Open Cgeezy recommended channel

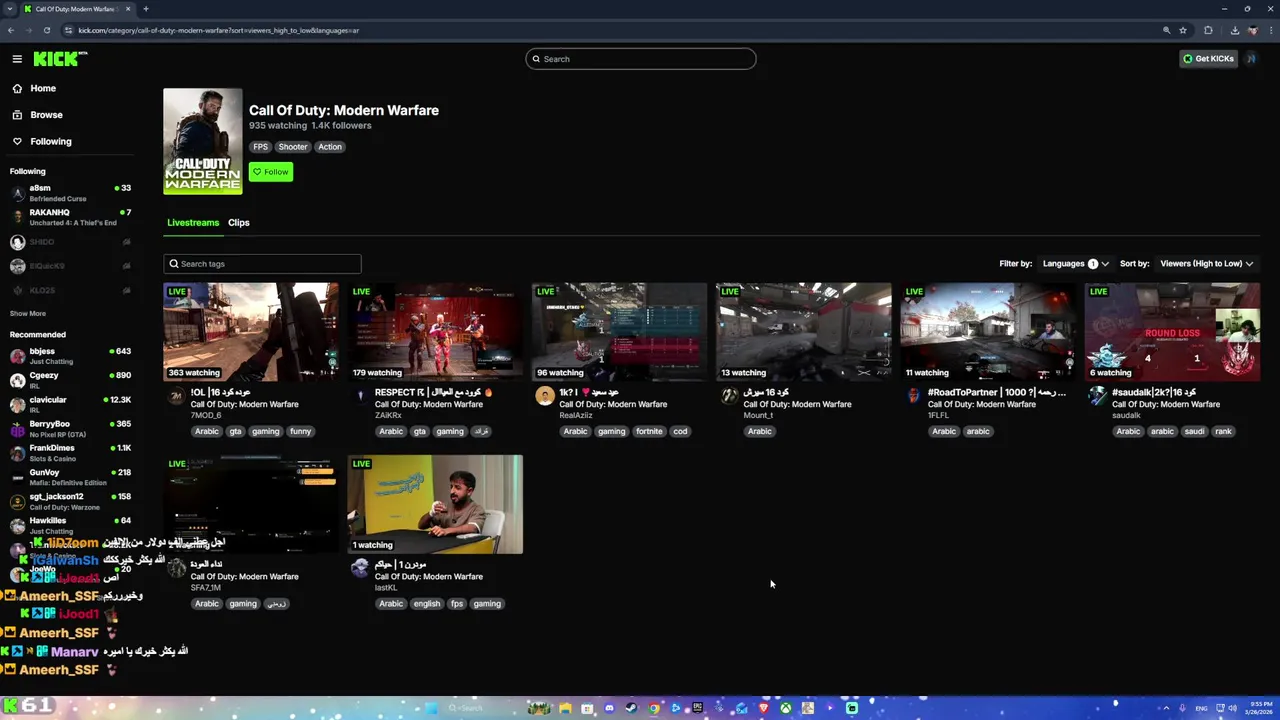click(x=70, y=380)
